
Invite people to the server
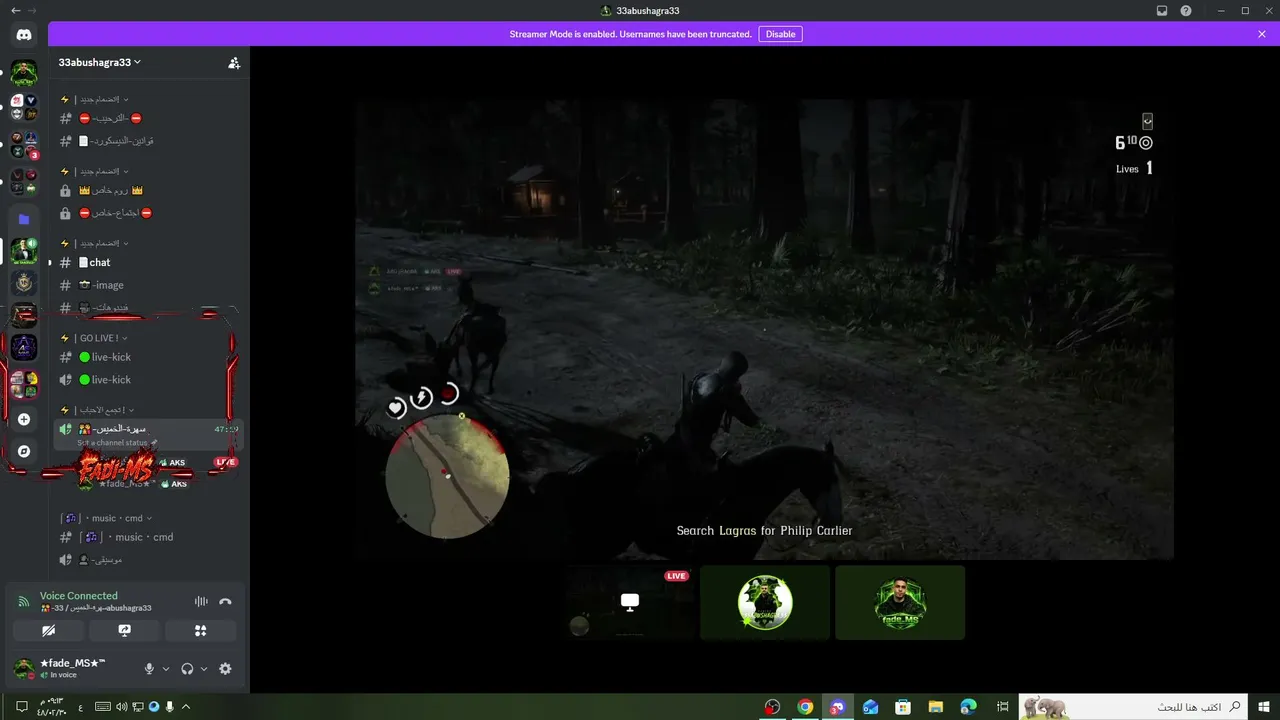coord(234,62)
